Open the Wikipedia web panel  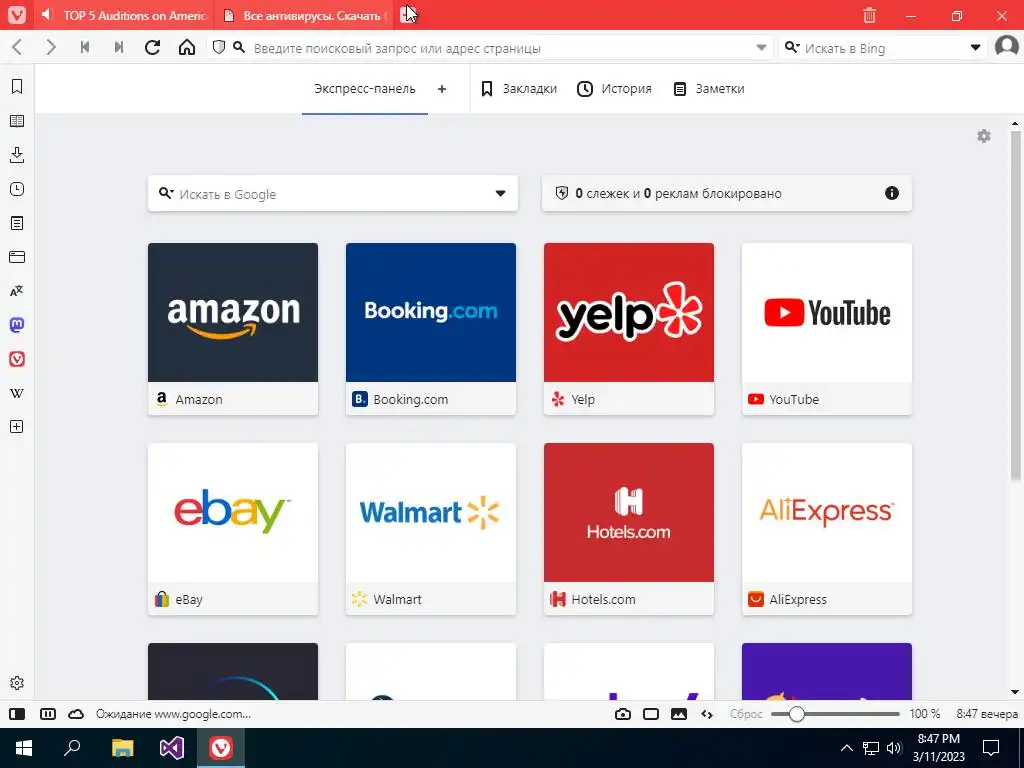[x=17, y=393]
